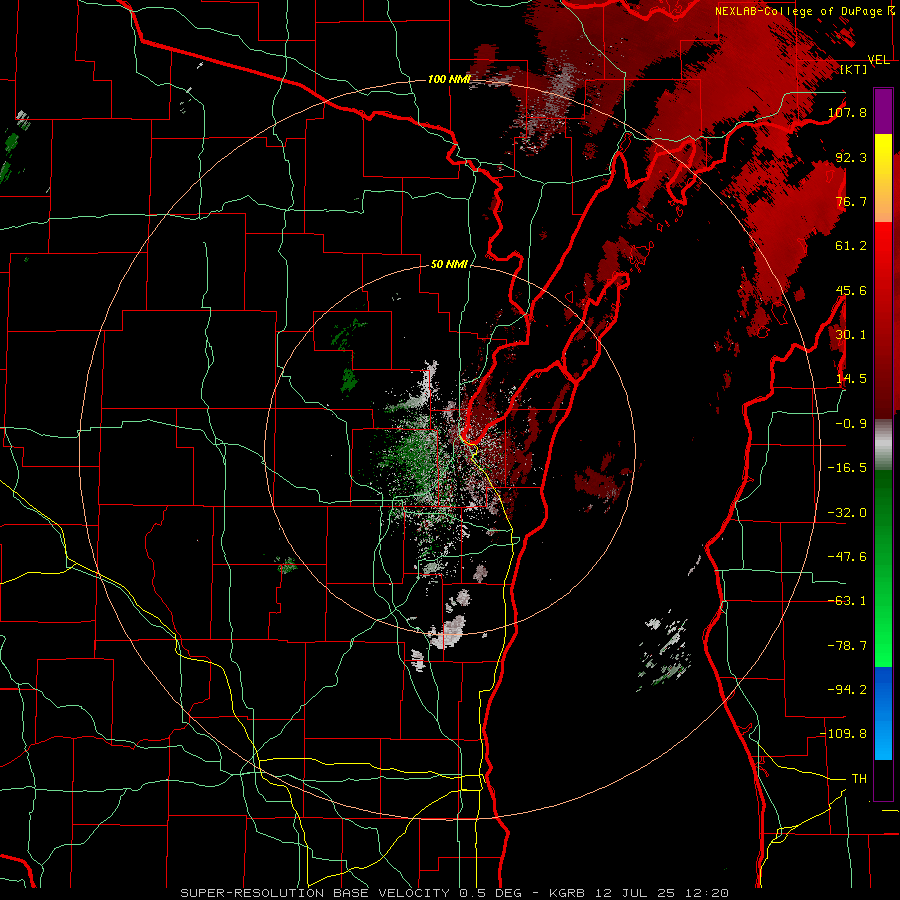This screenshot has width=900, height=900.
Task: Click the -47.6 velocity scale value
Action: [847, 557]
